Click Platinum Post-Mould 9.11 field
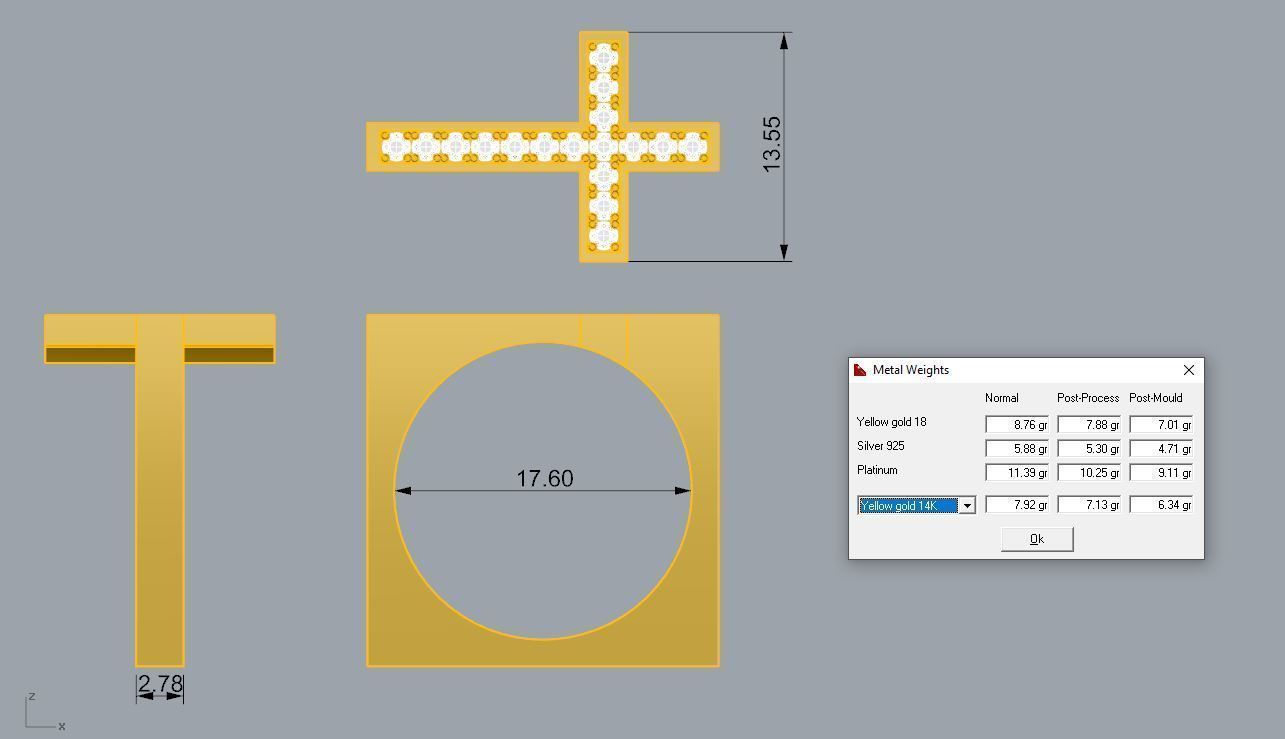1285x739 pixels. click(1161, 473)
